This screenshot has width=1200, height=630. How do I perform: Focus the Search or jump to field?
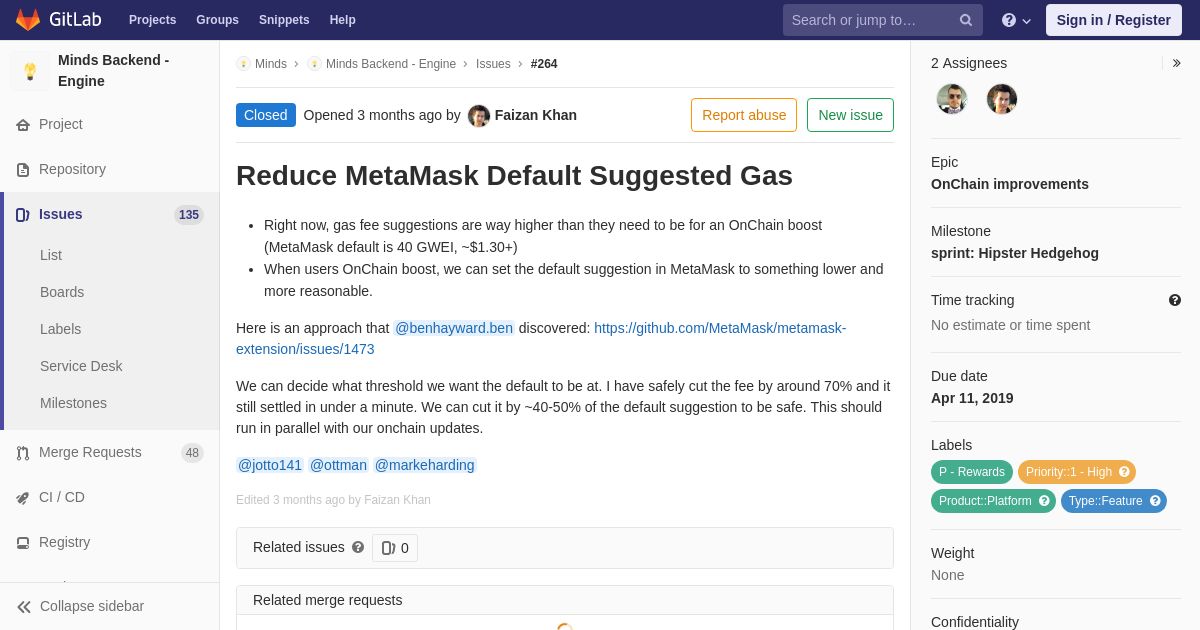coord(870,20)
